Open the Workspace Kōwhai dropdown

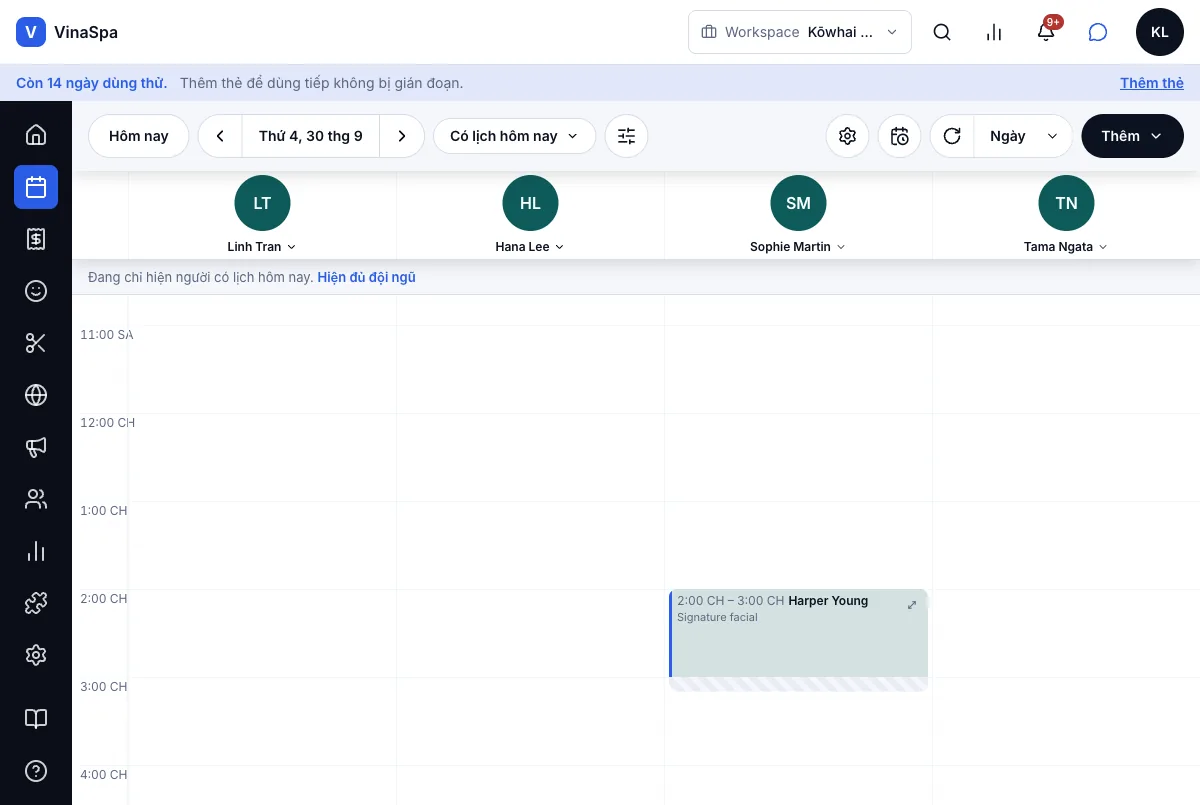coord(800,32)
